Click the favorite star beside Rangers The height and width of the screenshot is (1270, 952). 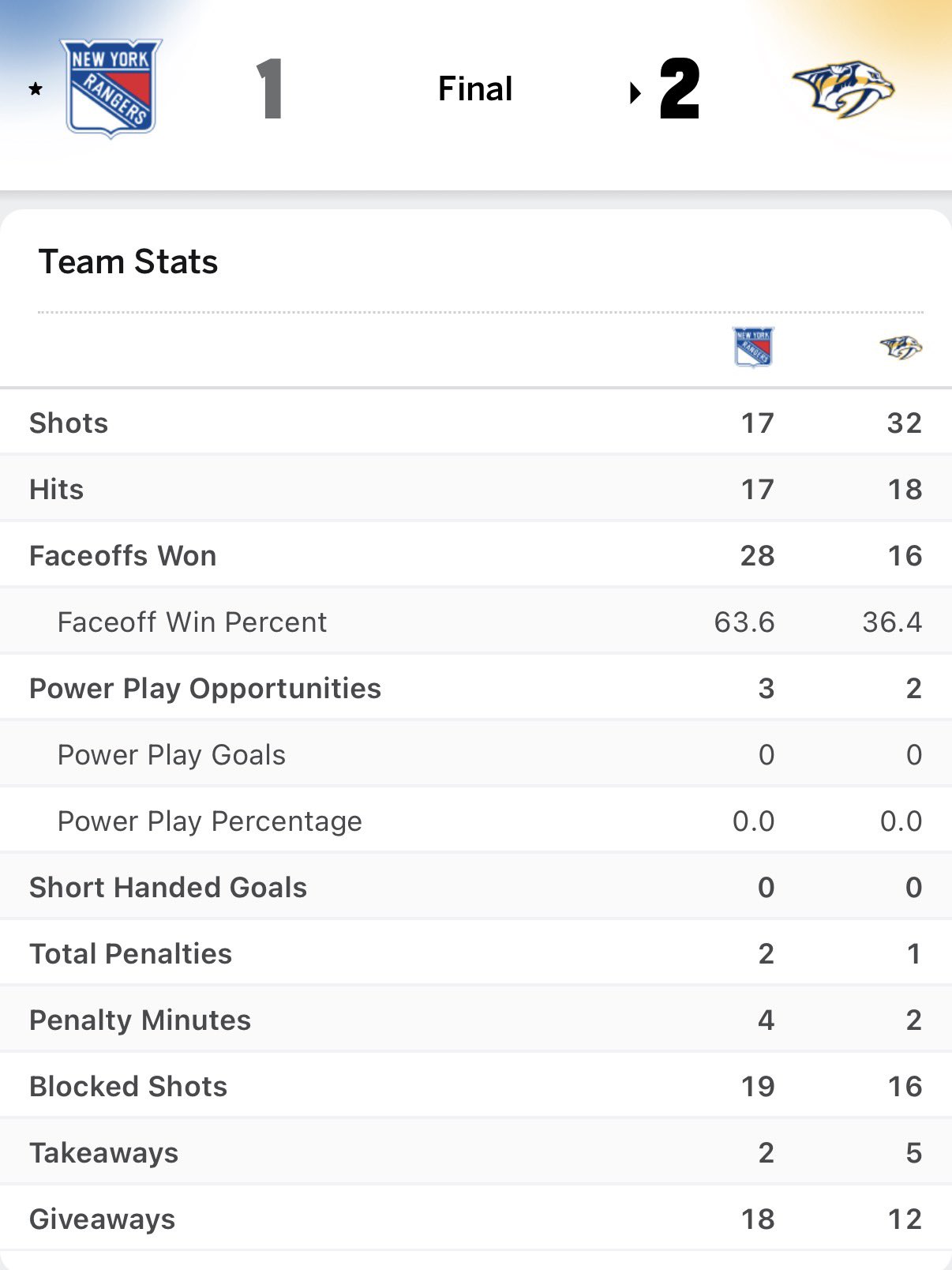tap(36, 89)
